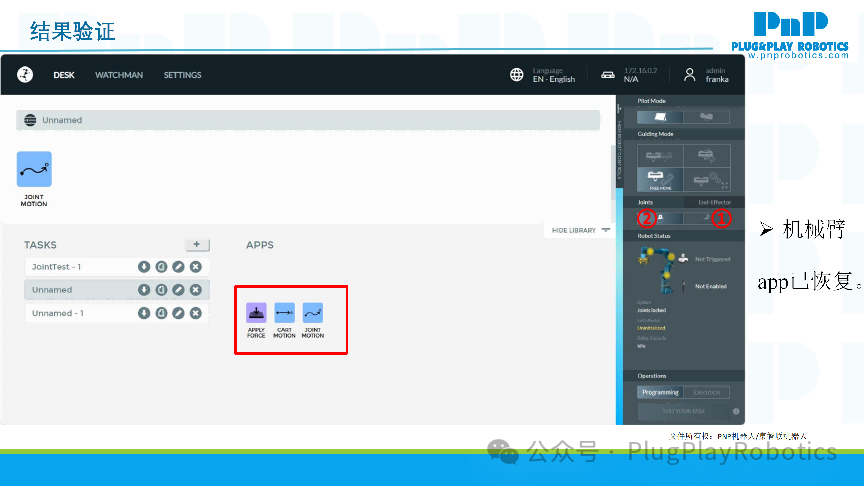The width and height of the screenshot is (864, 486).
Task: Click the Joints locked status text
Action: tap(652, 310)
